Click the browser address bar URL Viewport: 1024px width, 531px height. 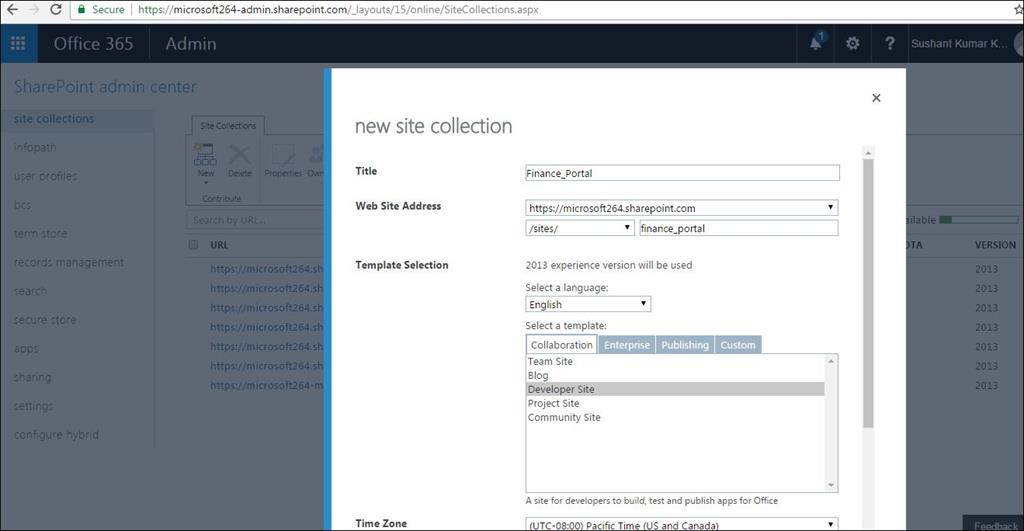click(x=338, y=9)
